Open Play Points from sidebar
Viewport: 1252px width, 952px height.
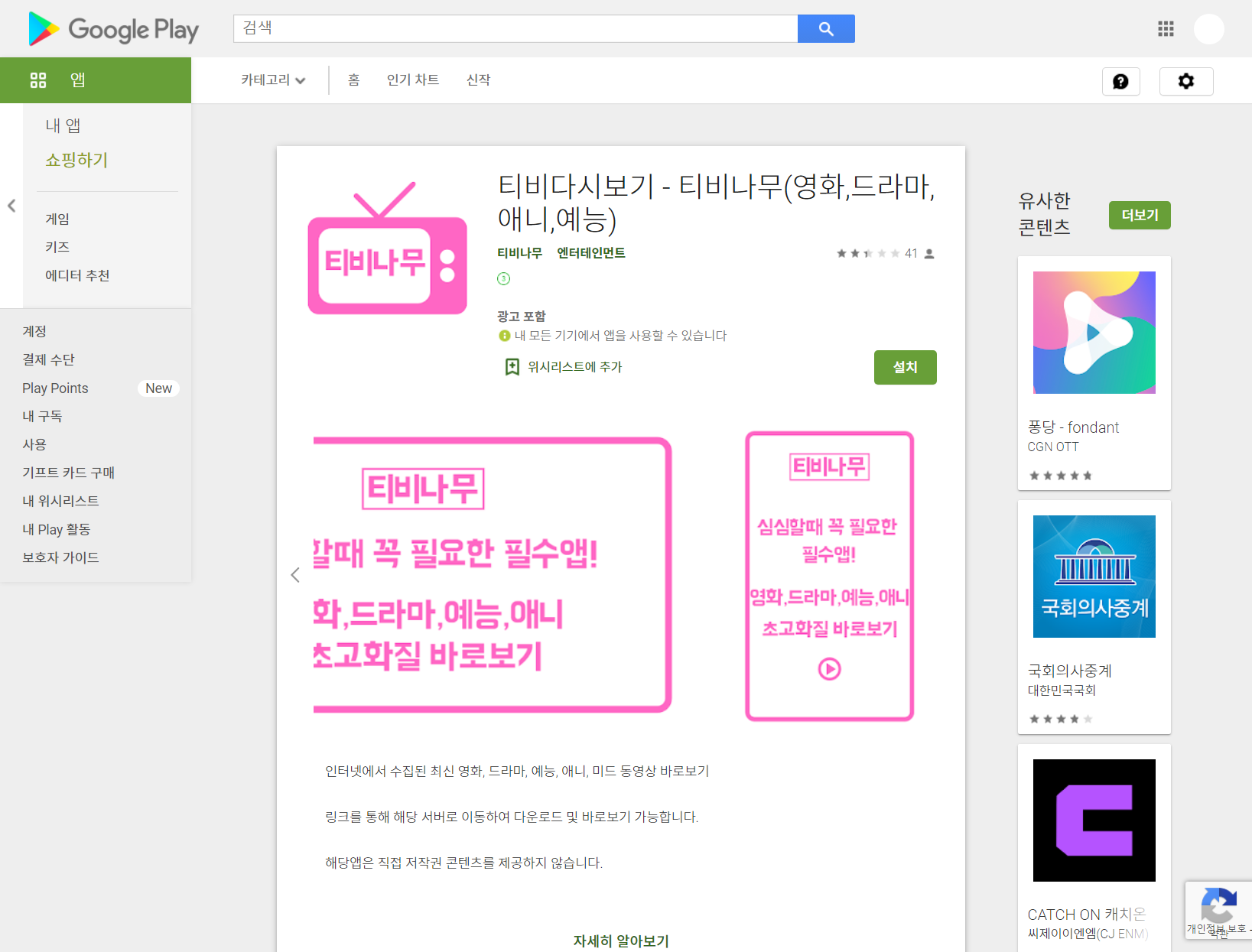click(55, 388)
